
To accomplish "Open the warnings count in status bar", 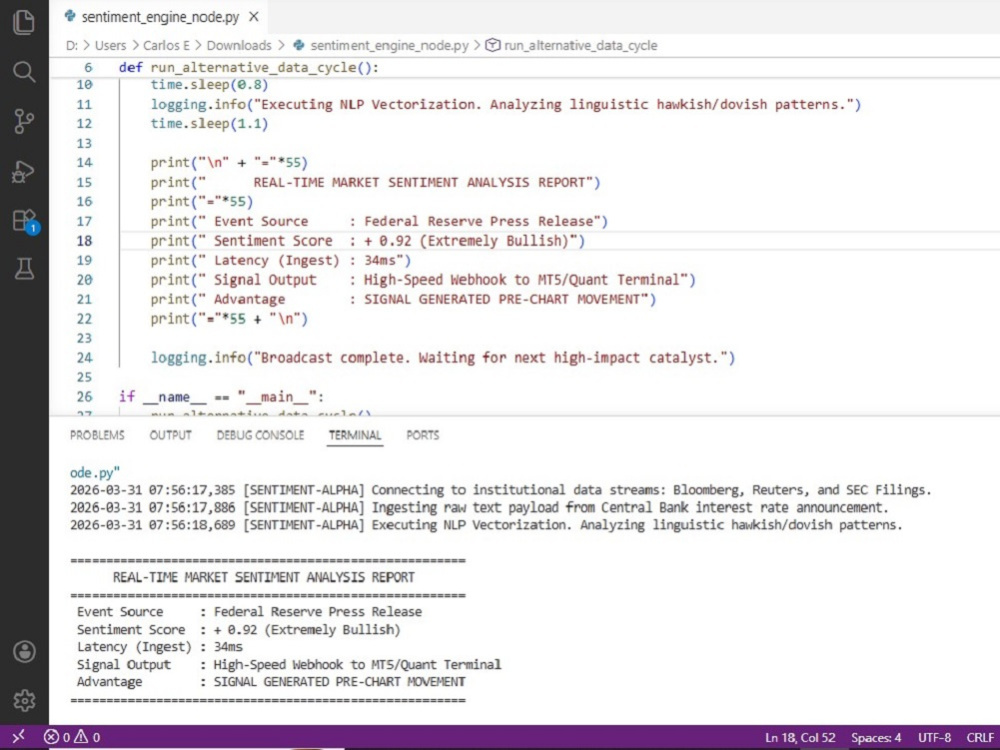I will (x=87, y=737).
